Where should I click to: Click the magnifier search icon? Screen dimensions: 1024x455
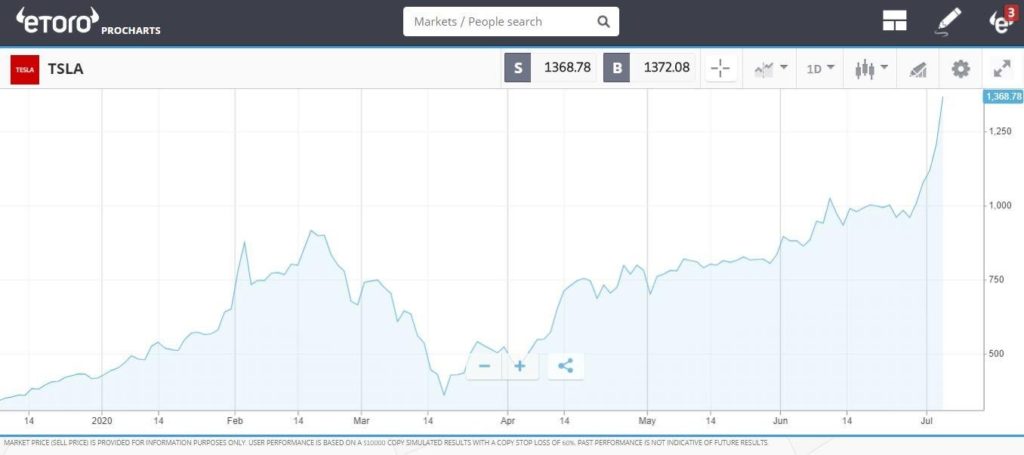coord(603,22)
